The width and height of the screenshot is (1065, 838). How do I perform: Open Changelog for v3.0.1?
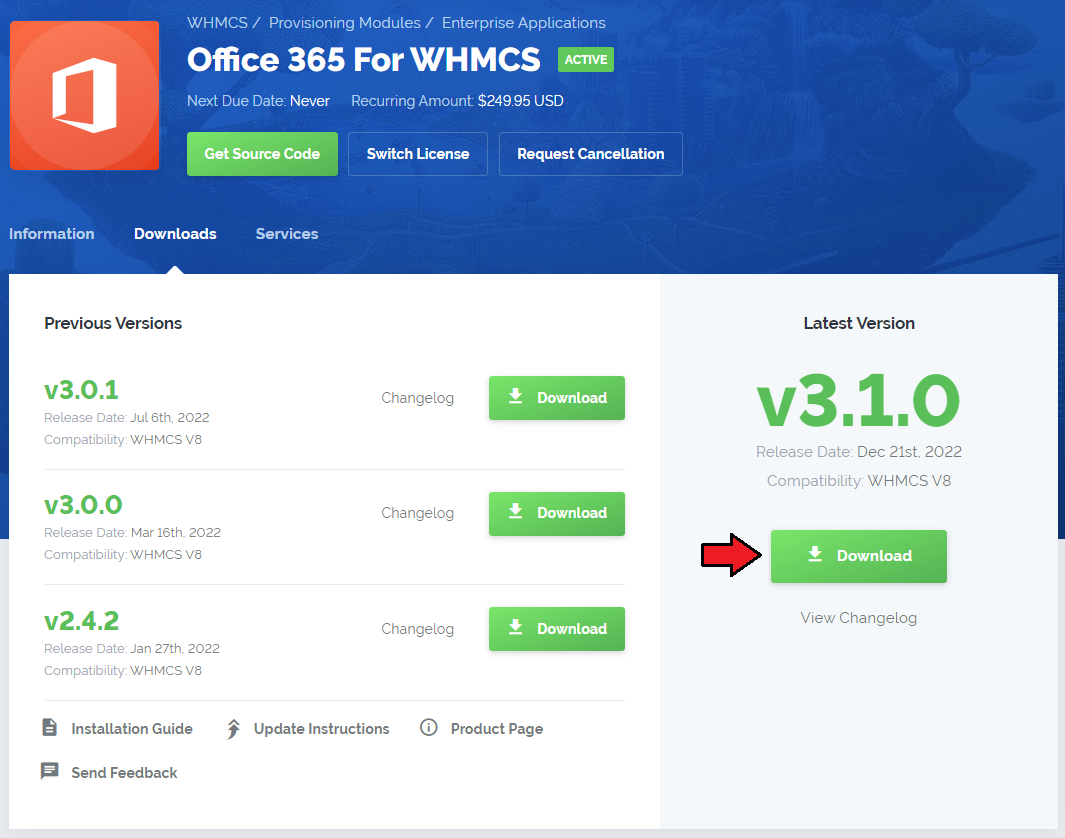(417, 398)
